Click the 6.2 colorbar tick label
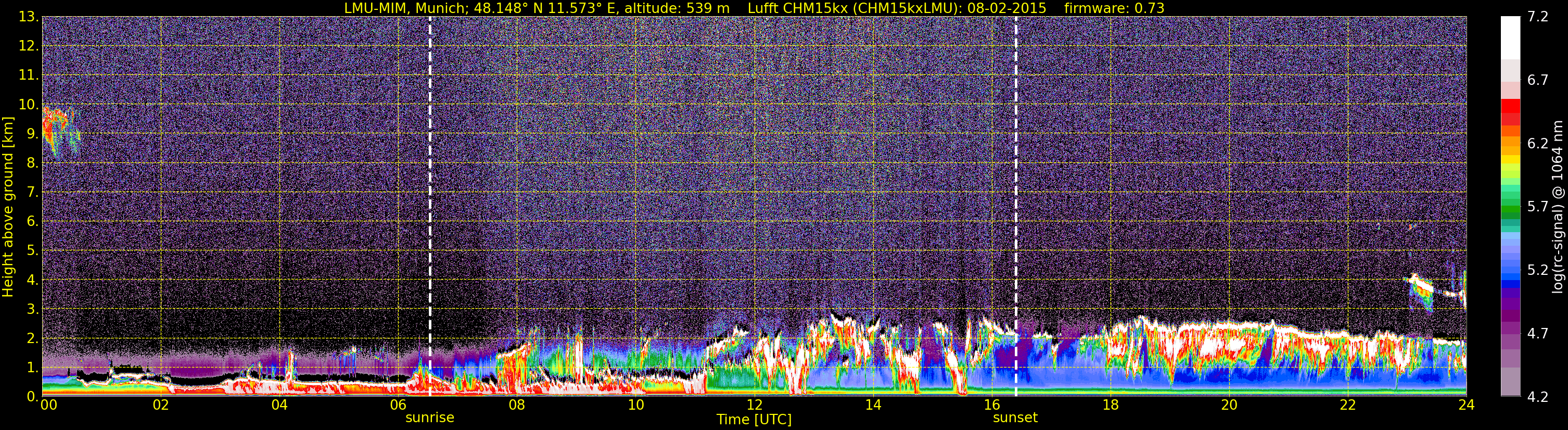This screenshot has height=430, width=1568. click(x=1538, y=144)
